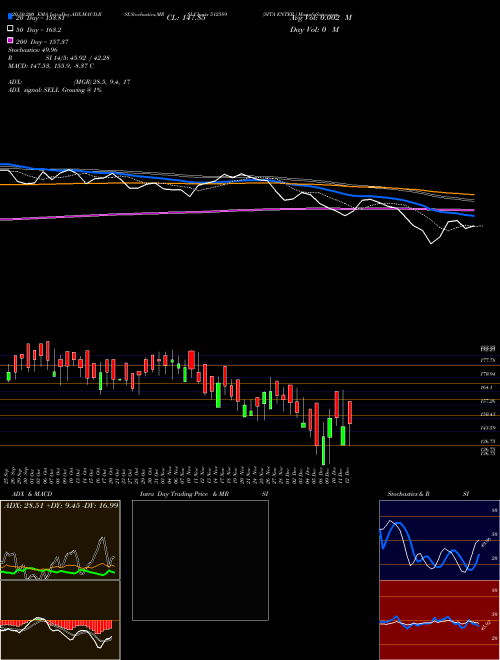Click the 143.59 price axis label
This screenshot has width=500, height=660.
point(489,428)
